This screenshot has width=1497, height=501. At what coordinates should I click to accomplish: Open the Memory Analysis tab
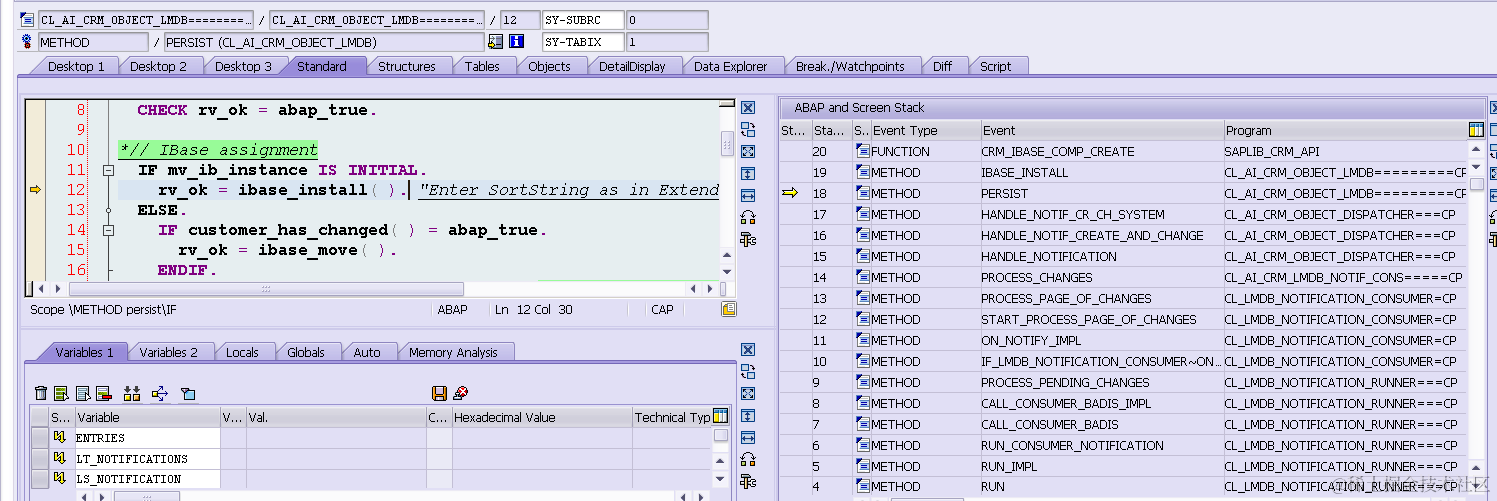pos(453,352)
